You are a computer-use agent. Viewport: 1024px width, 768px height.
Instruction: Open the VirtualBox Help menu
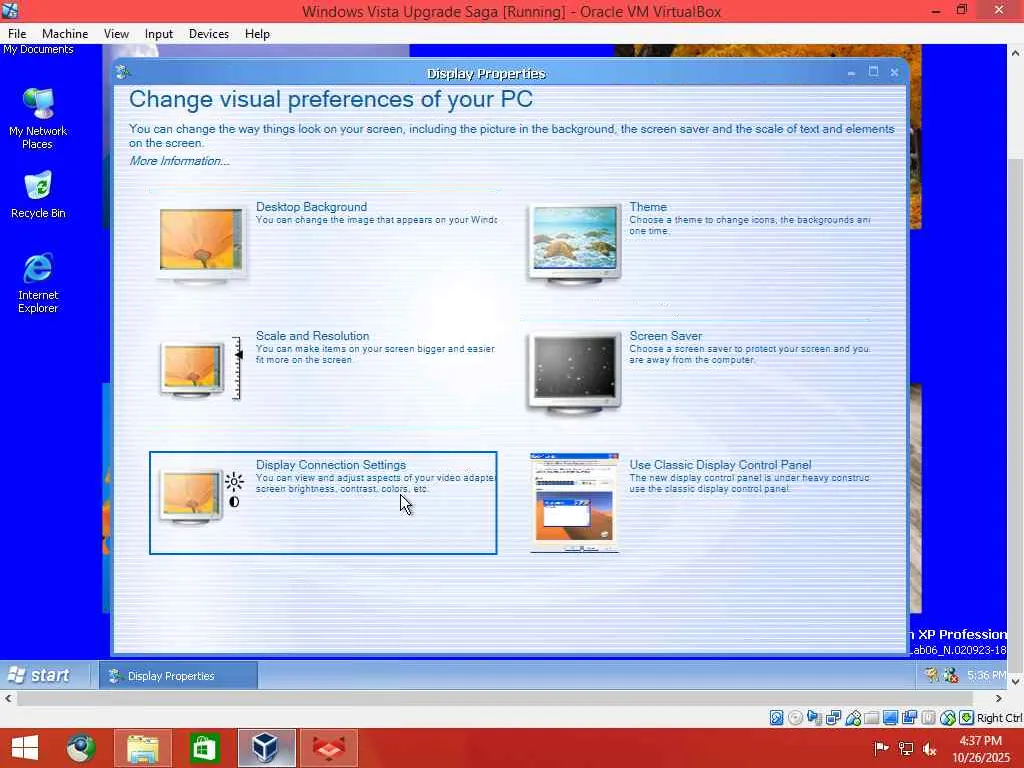coord(257,34)
